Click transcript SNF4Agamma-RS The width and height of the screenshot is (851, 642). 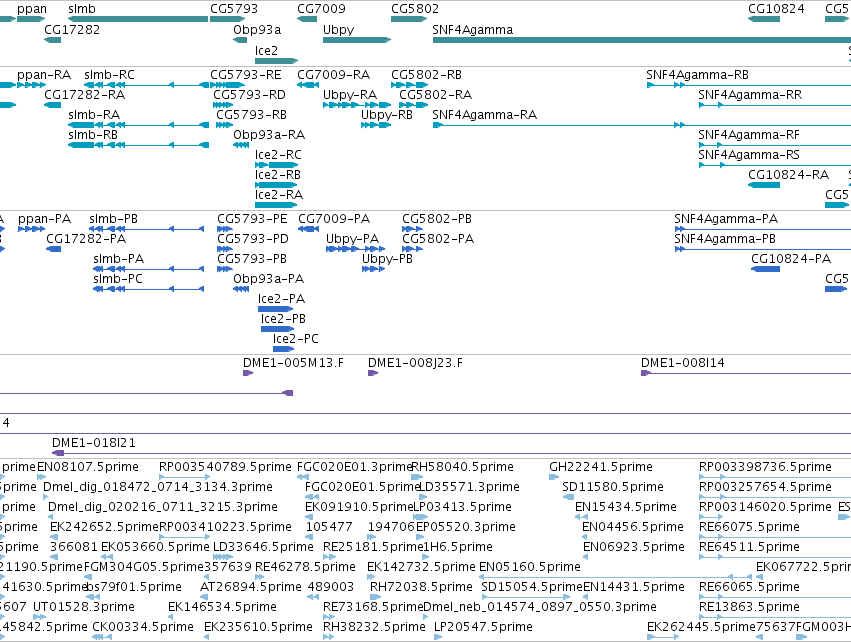coord(748,155)
